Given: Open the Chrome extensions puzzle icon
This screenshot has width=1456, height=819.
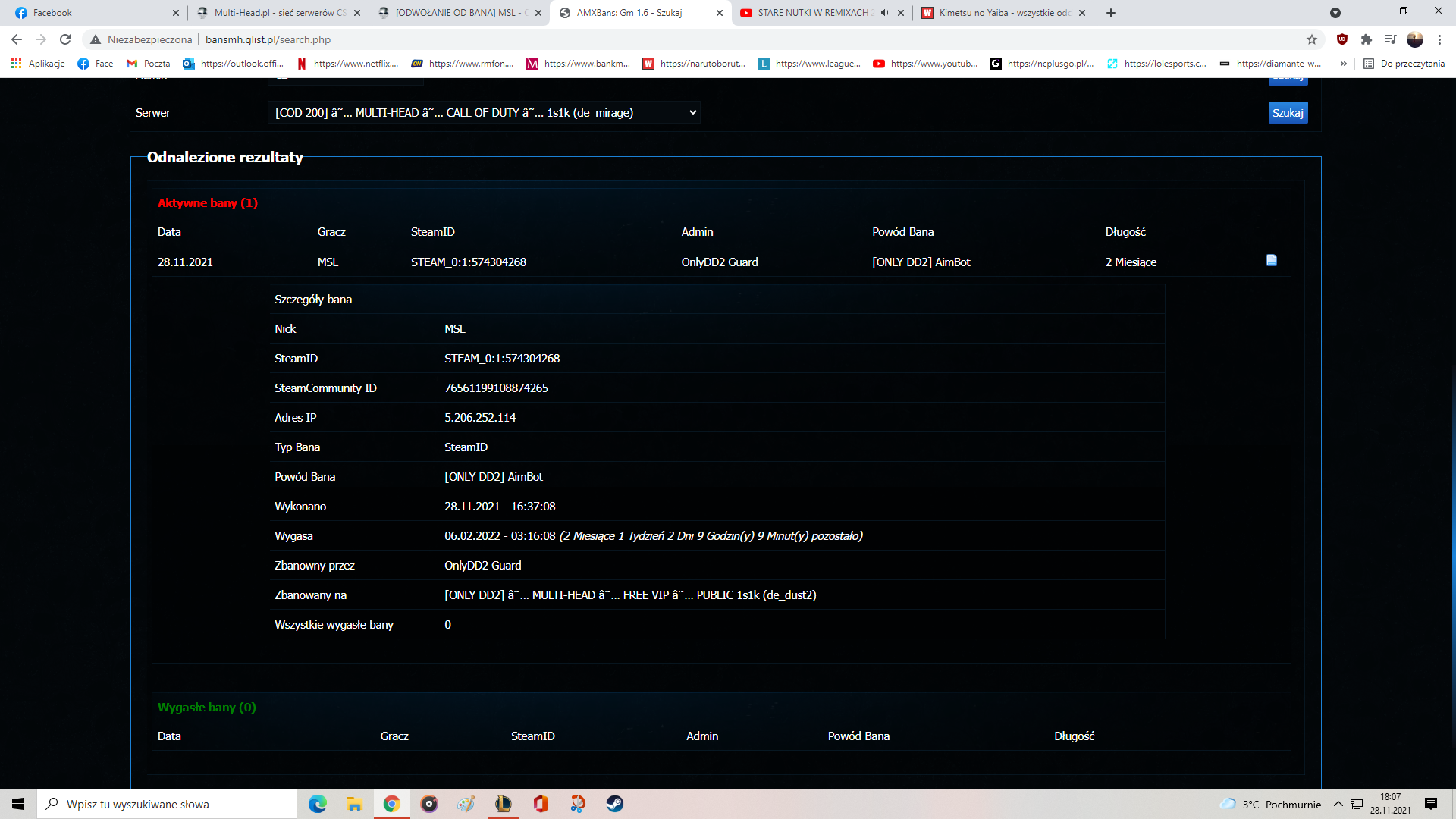Looking at the screenshot, I should coord(1367,39).
